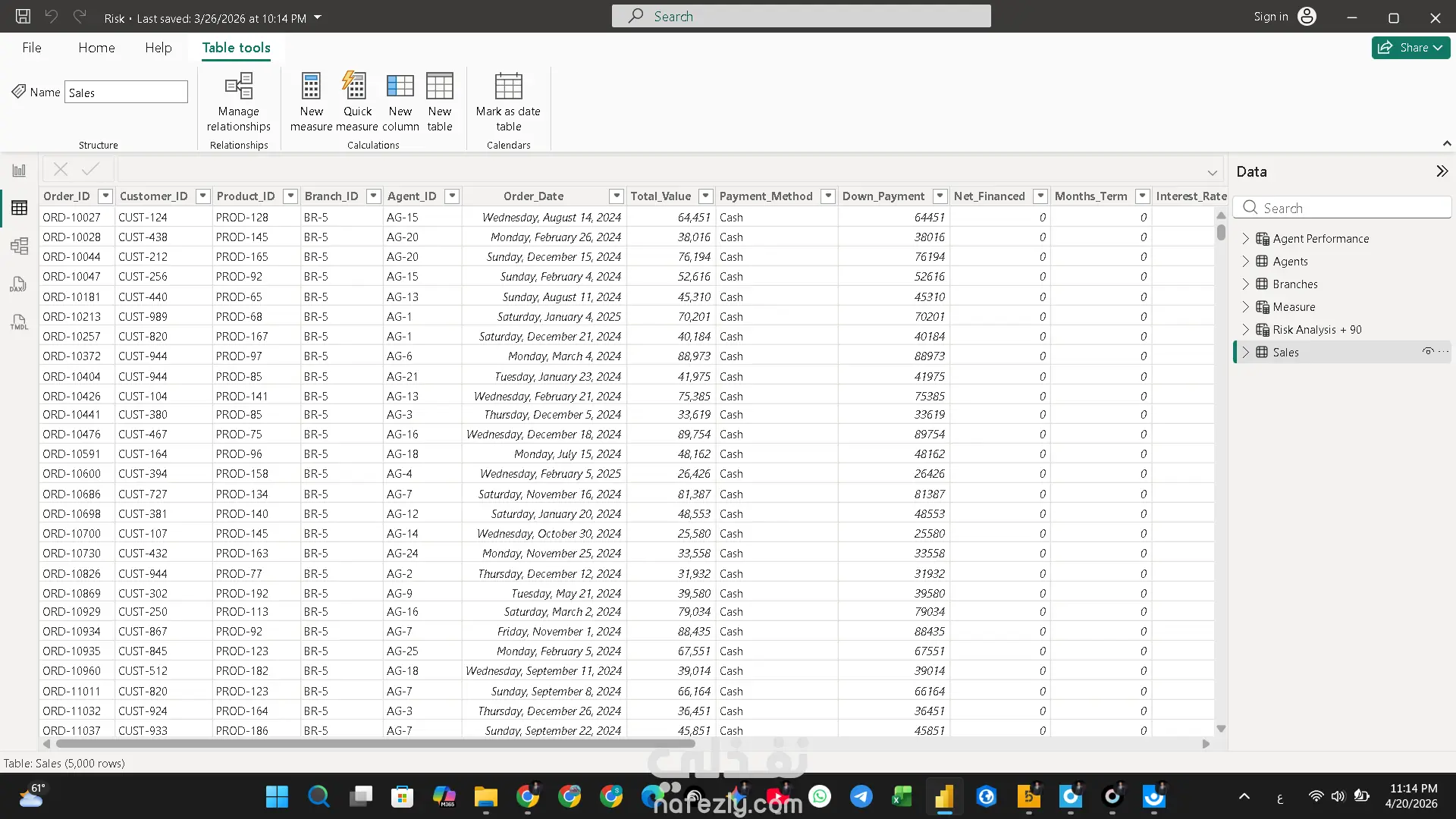Expand the Agents table fields
1456x819 pixels.
point(1245,262)
